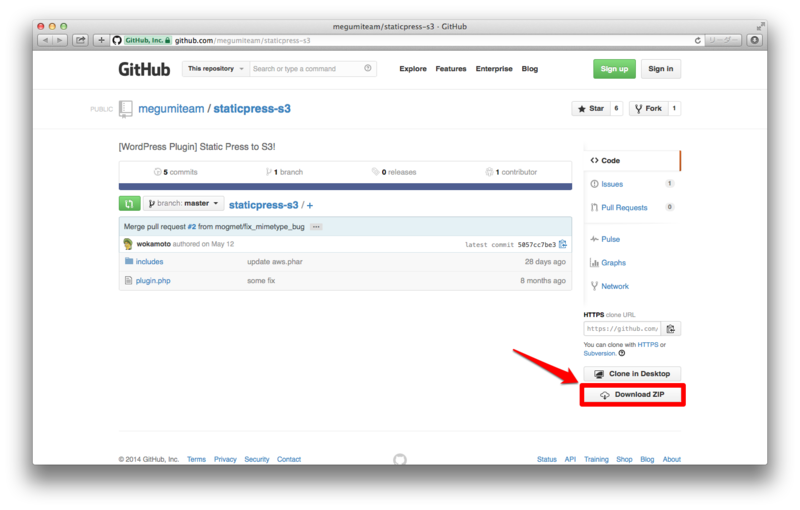Fork the repository
Viewport: 800px width, 510px height.
648,109
